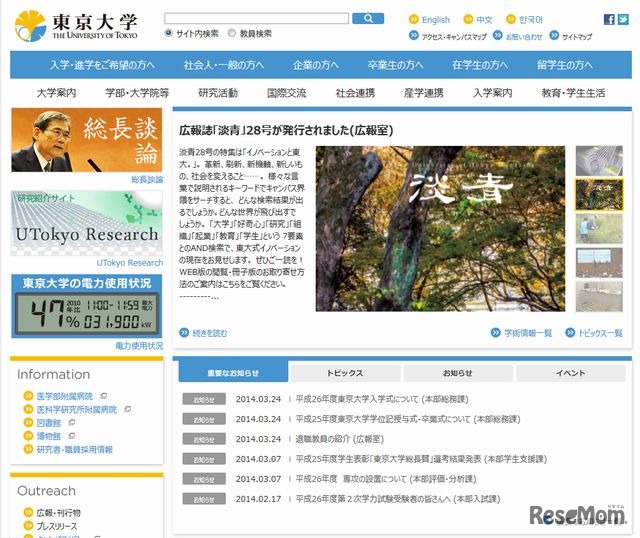Select the third slideshow thumbnail with person
This screenshot has width=640, height=538.
(x=599, y=229)
